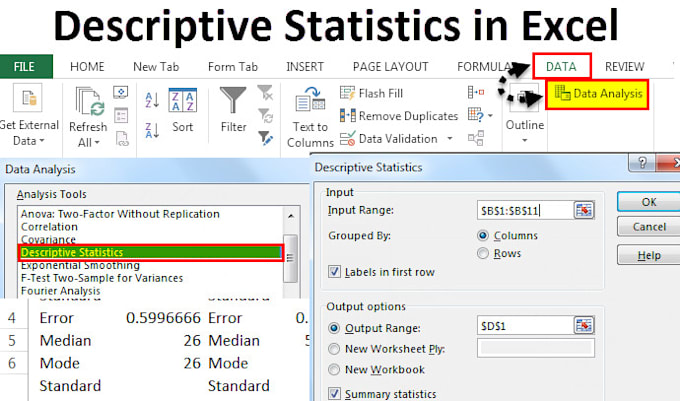Click the Help button in dialog
This screenshot has height=401, width=680.
pyautogui.click(x=649, y=255)
